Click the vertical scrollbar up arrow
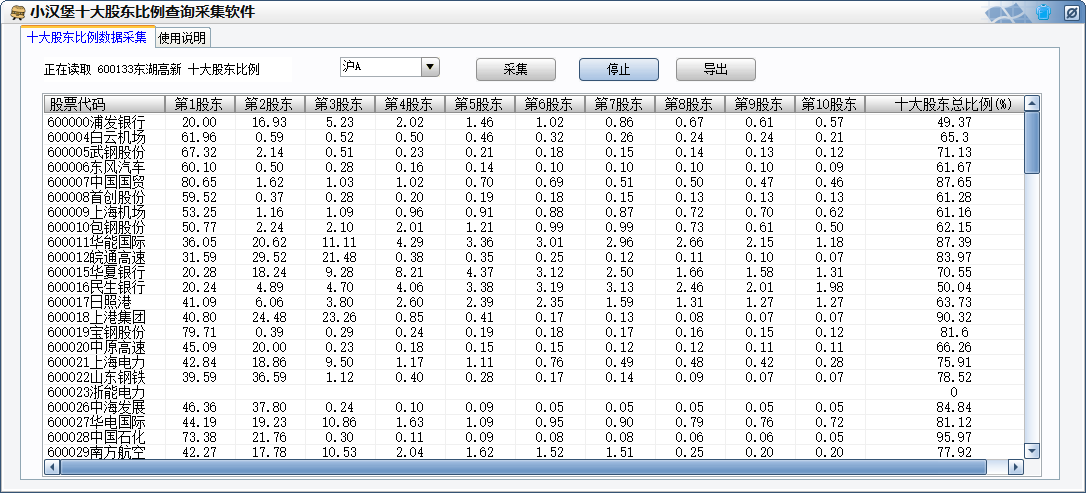This screenshot has height=493, width=1086. (x=1032, y=103)
